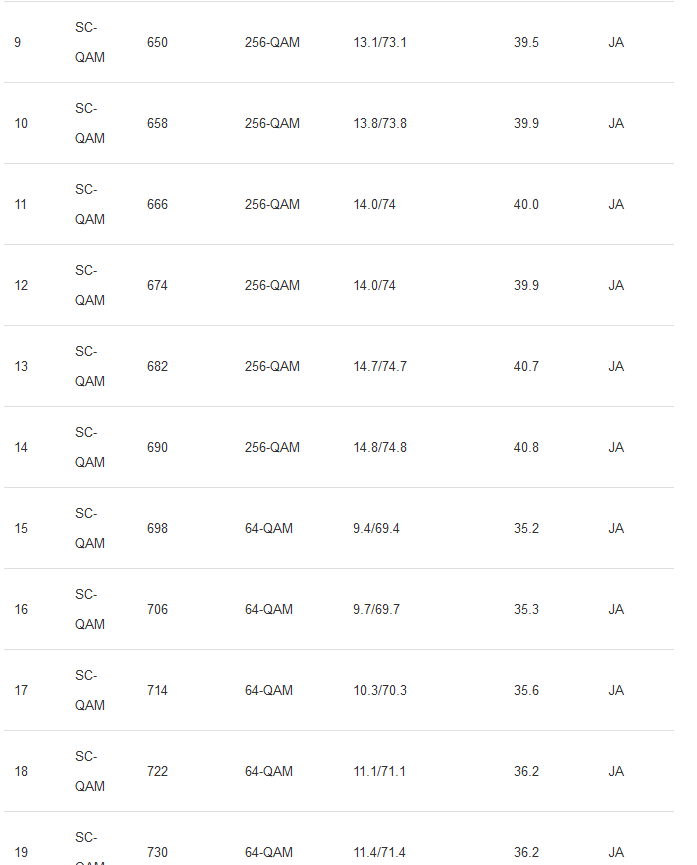Click the 40.8 SNR value
Image resolution: width=697 pixels, height=865 pixels.
click(x=526, y=448)
